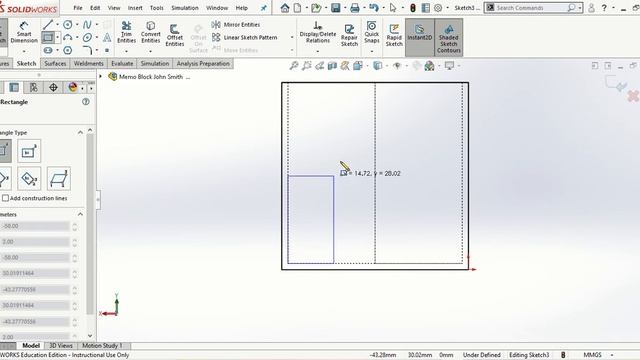Click Trim Entities tool
640x360 pixels.
coord(126,32)
